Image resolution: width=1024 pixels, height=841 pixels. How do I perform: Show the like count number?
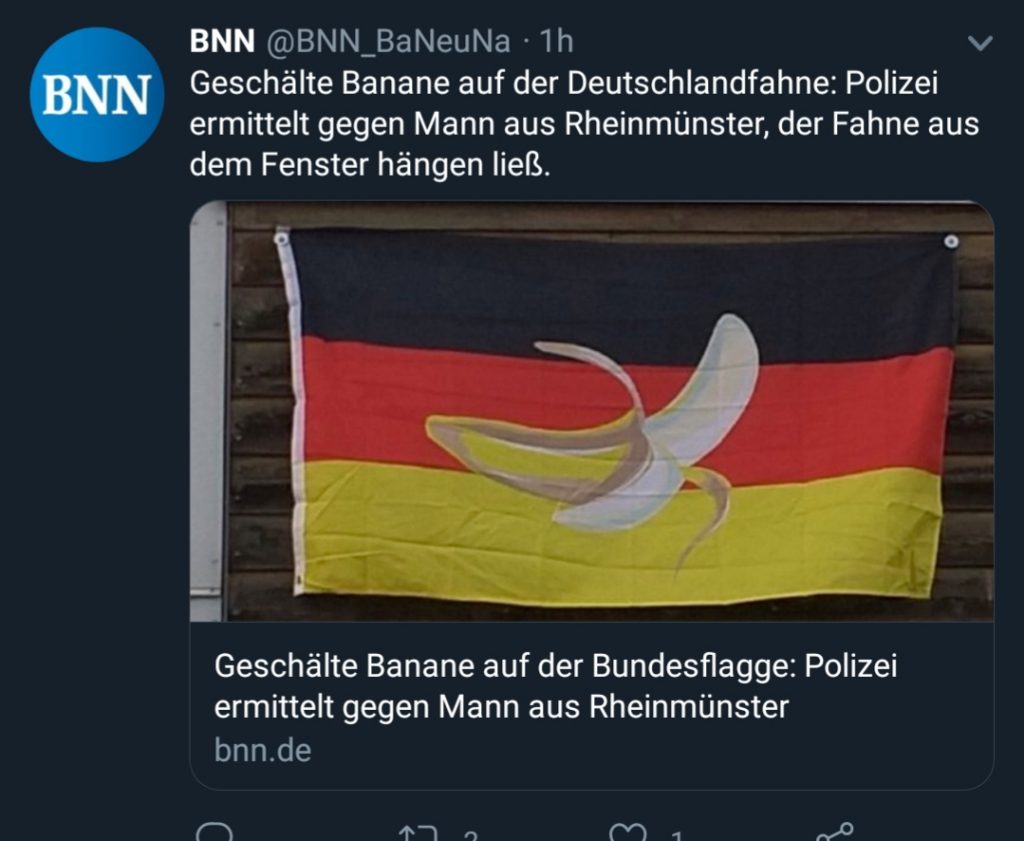(x=677, y=835)
